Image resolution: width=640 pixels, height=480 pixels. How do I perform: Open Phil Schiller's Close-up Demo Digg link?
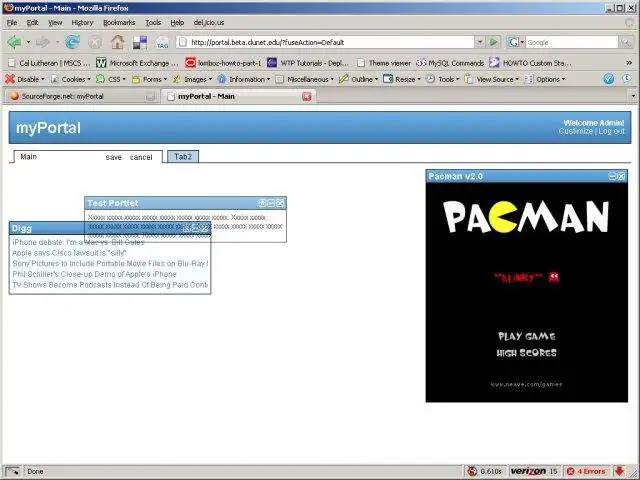94,274
